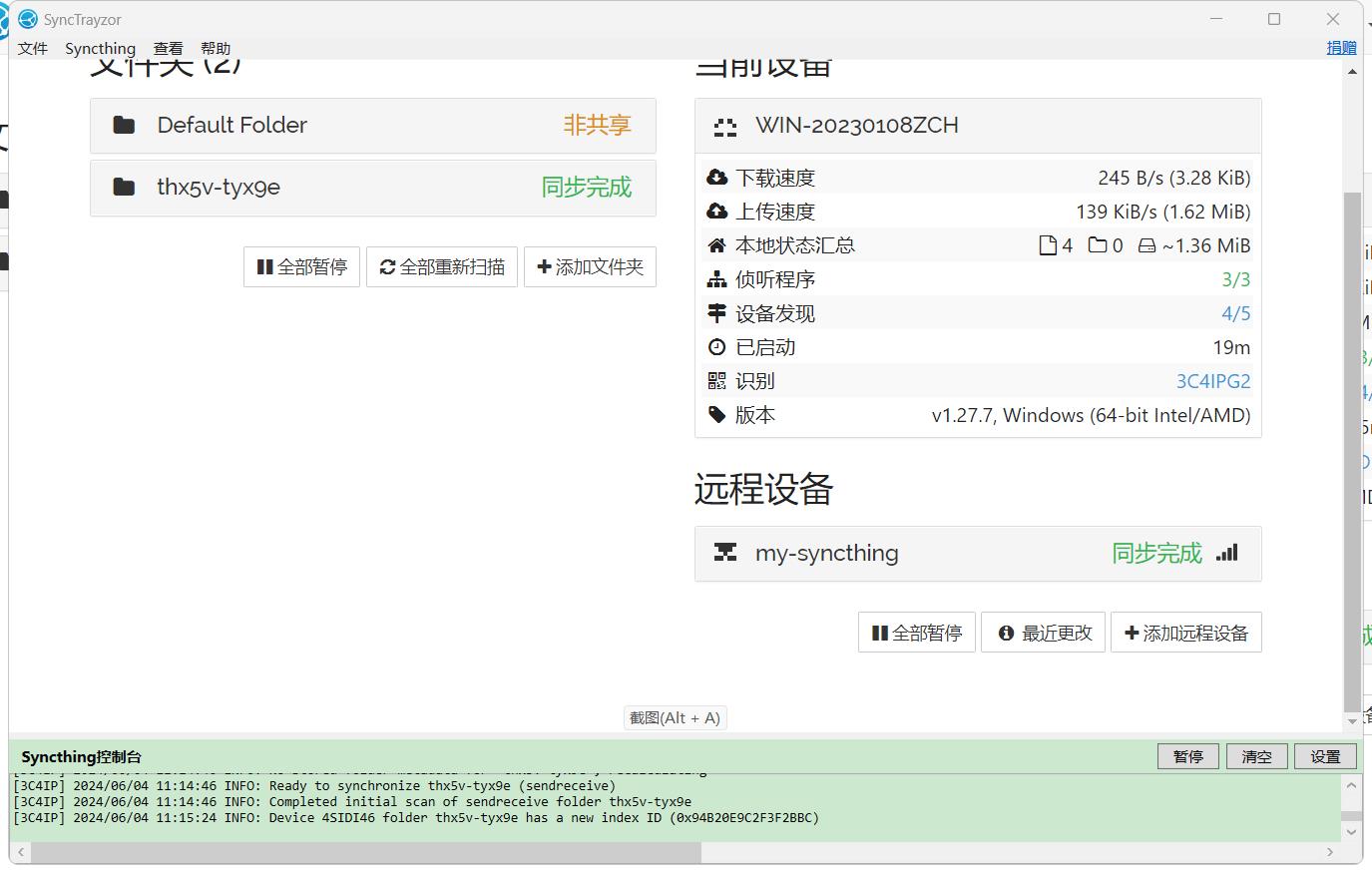Click the uptime clock icon
1372x873 pixels.
click(x=716, y=347)
